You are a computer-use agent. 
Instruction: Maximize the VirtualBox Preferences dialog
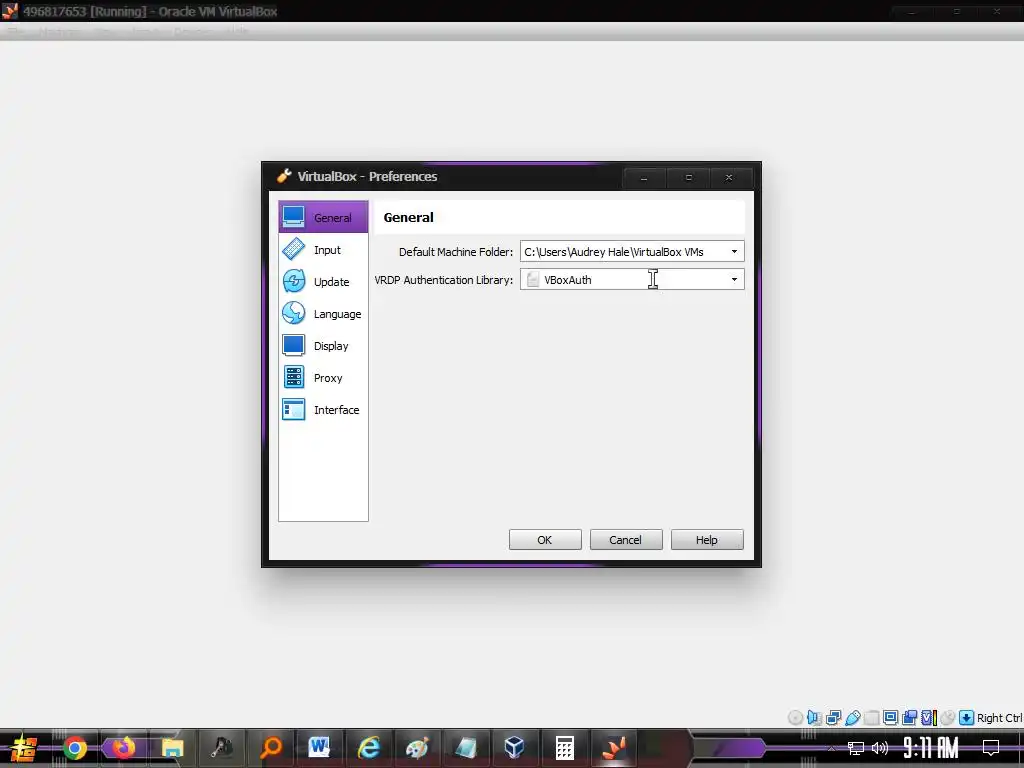[688, 178]
